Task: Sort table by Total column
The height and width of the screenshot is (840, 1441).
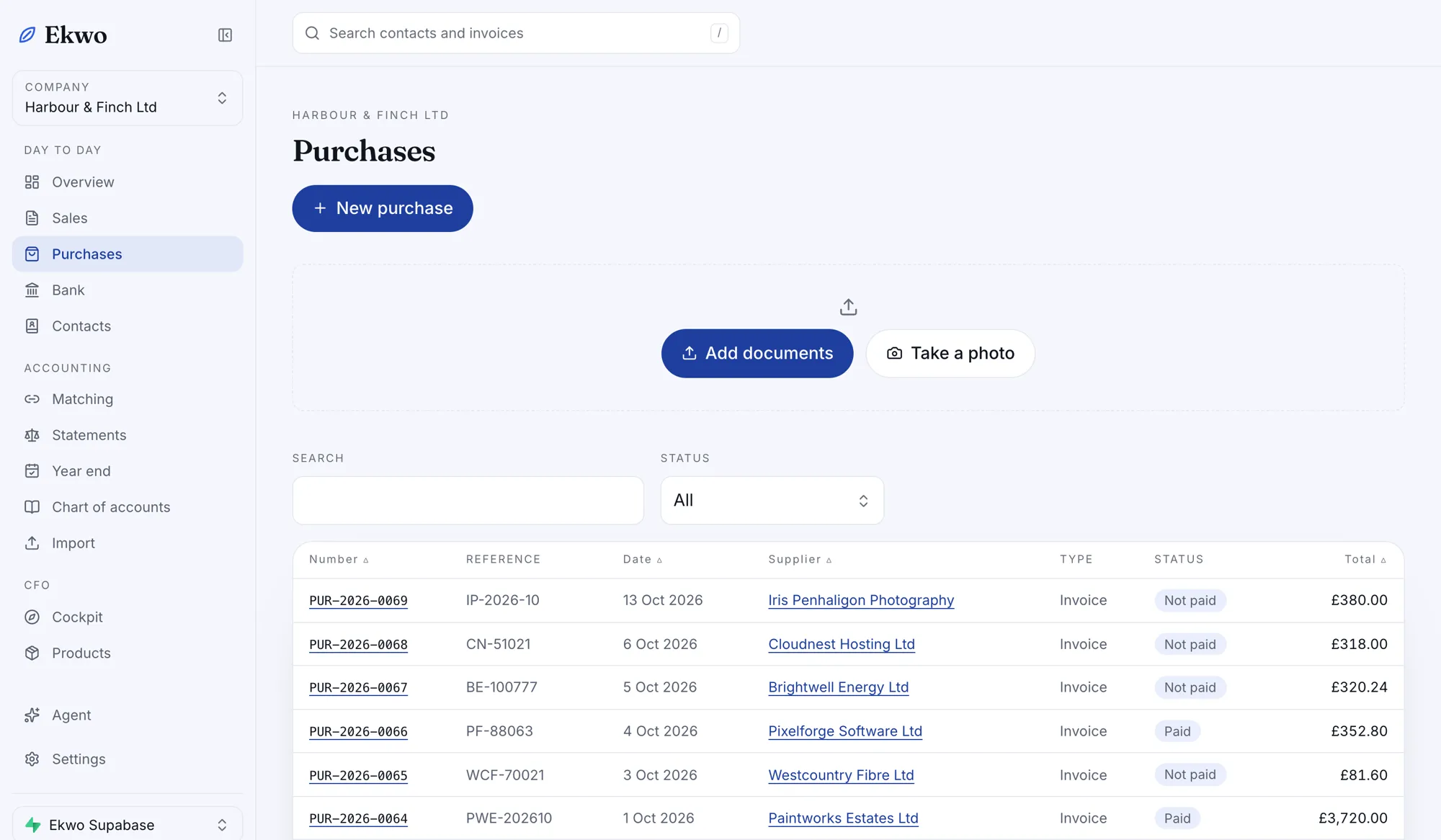Action: tap(1365, 559)
